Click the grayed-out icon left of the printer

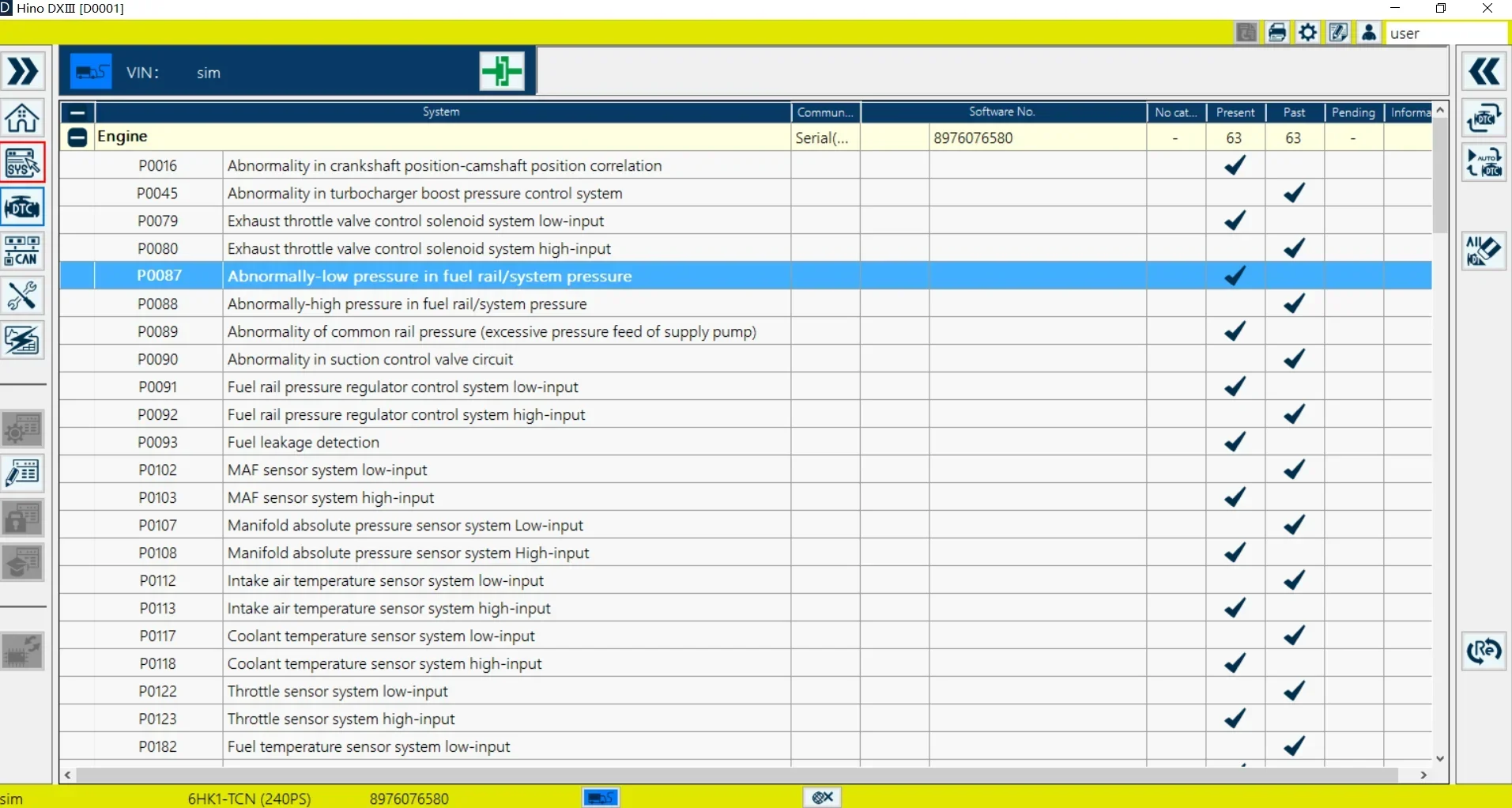(1246, 32)
